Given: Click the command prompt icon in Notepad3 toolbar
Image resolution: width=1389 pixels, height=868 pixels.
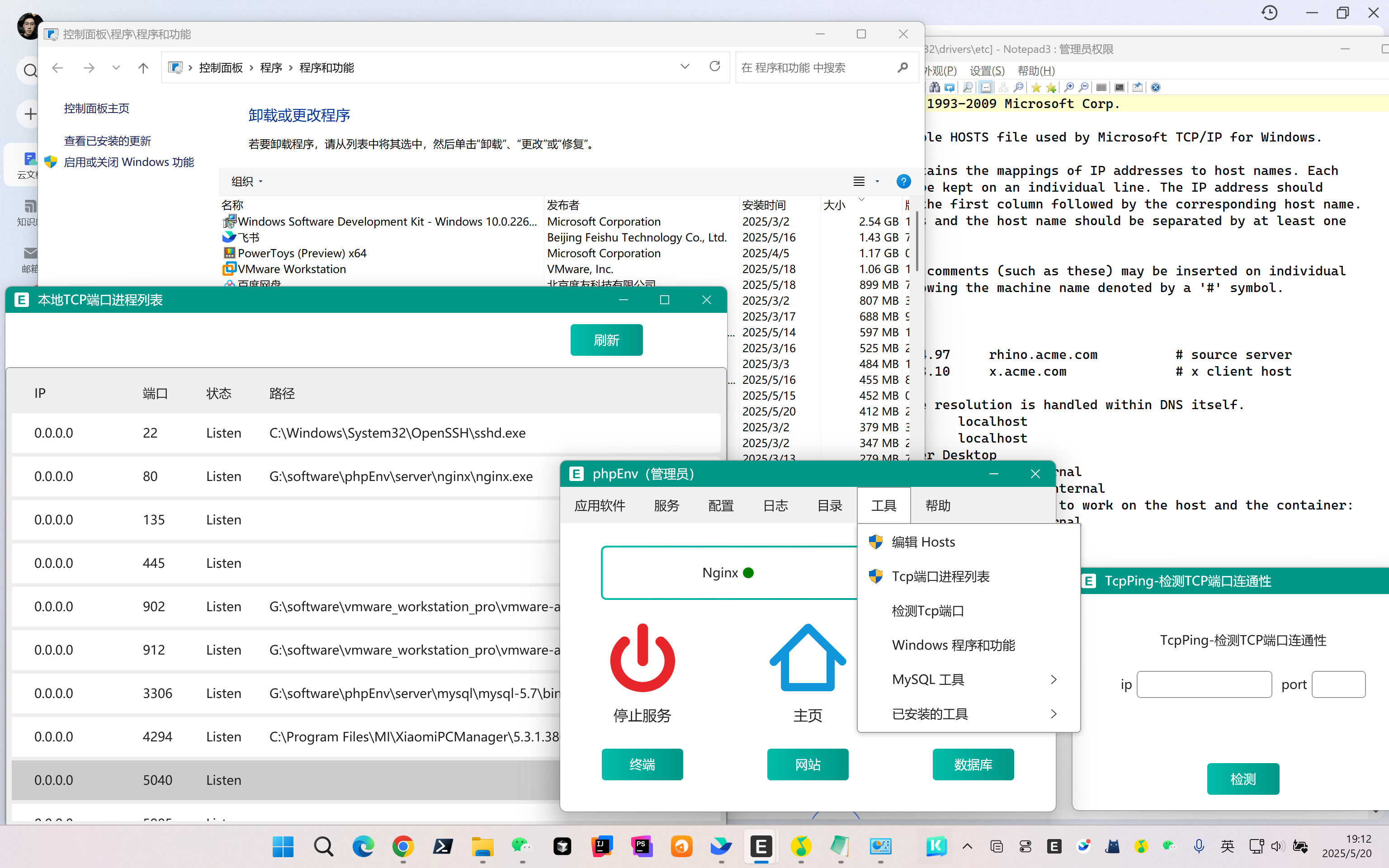Looking at the screenshot, I should coord(1119,87).
